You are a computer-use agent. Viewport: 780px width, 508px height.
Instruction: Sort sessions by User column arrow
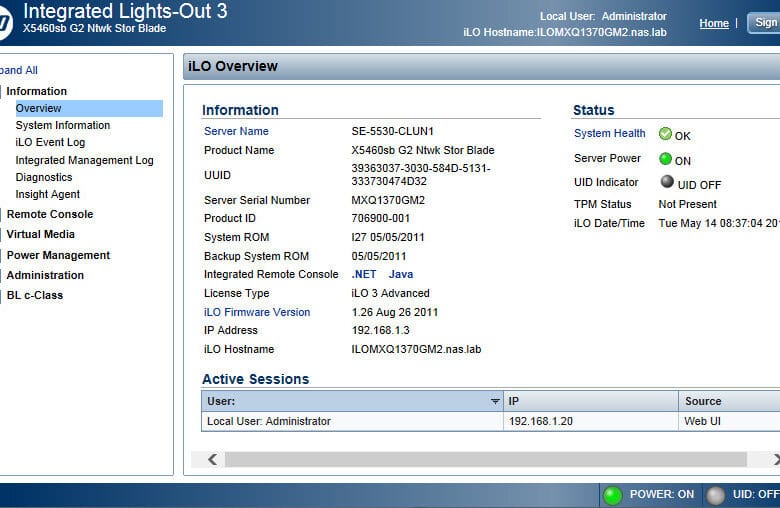click(x=495, y=401)
